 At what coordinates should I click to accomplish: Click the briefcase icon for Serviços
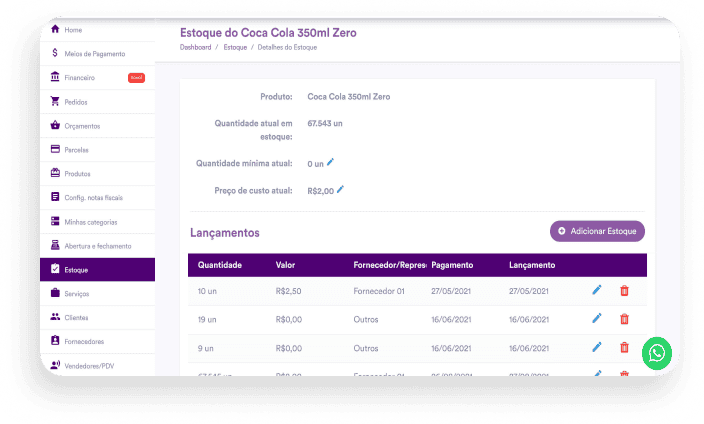(55, 293)
